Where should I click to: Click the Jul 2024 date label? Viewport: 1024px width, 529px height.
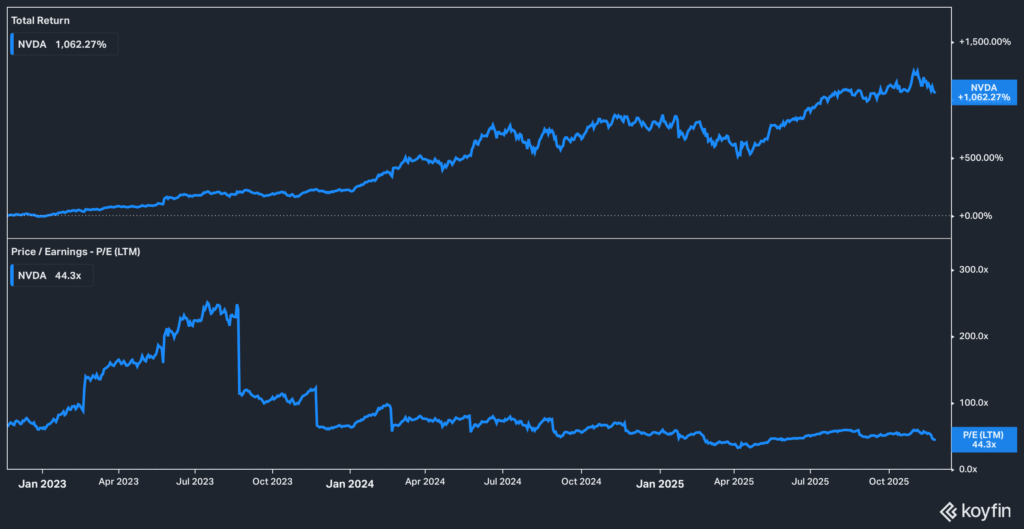[502, 484]
